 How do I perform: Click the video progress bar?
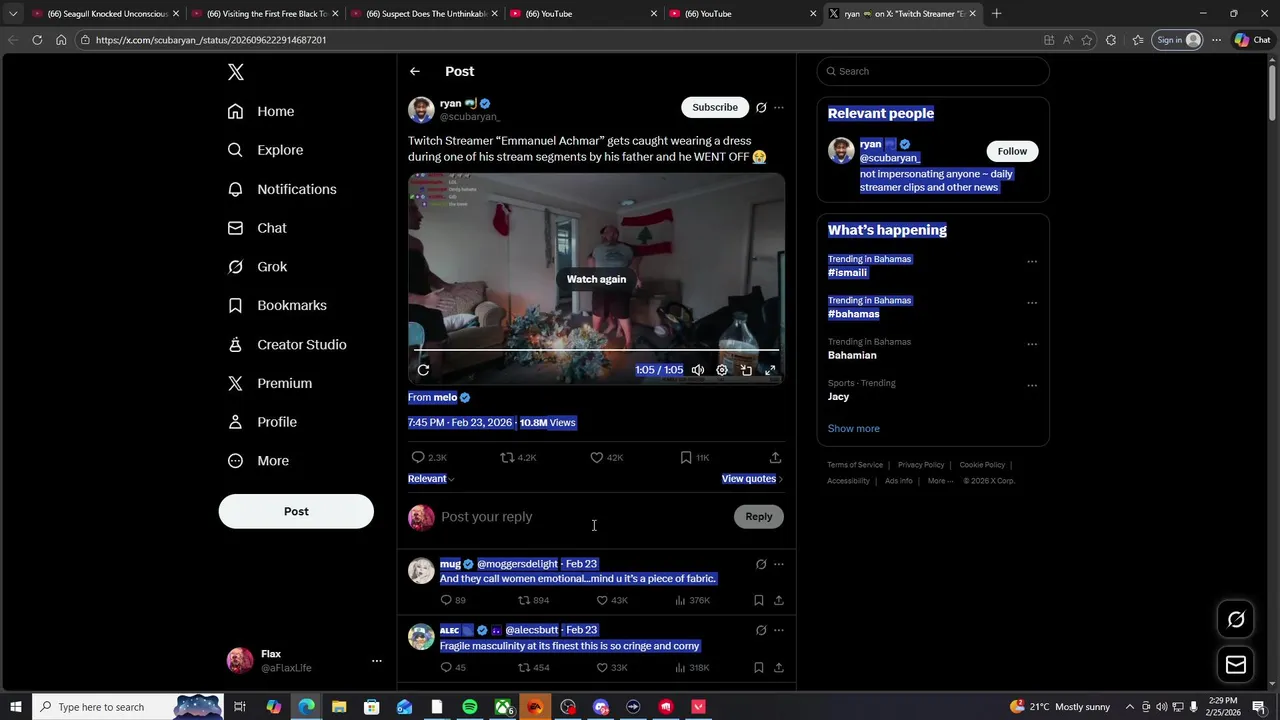[596, 350]
